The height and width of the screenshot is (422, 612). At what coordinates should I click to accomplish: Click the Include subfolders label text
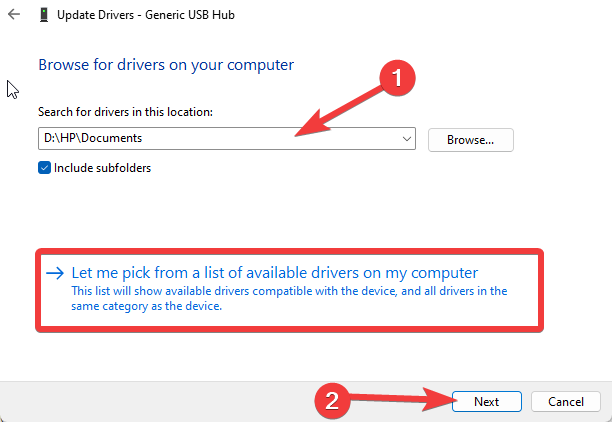102,168
